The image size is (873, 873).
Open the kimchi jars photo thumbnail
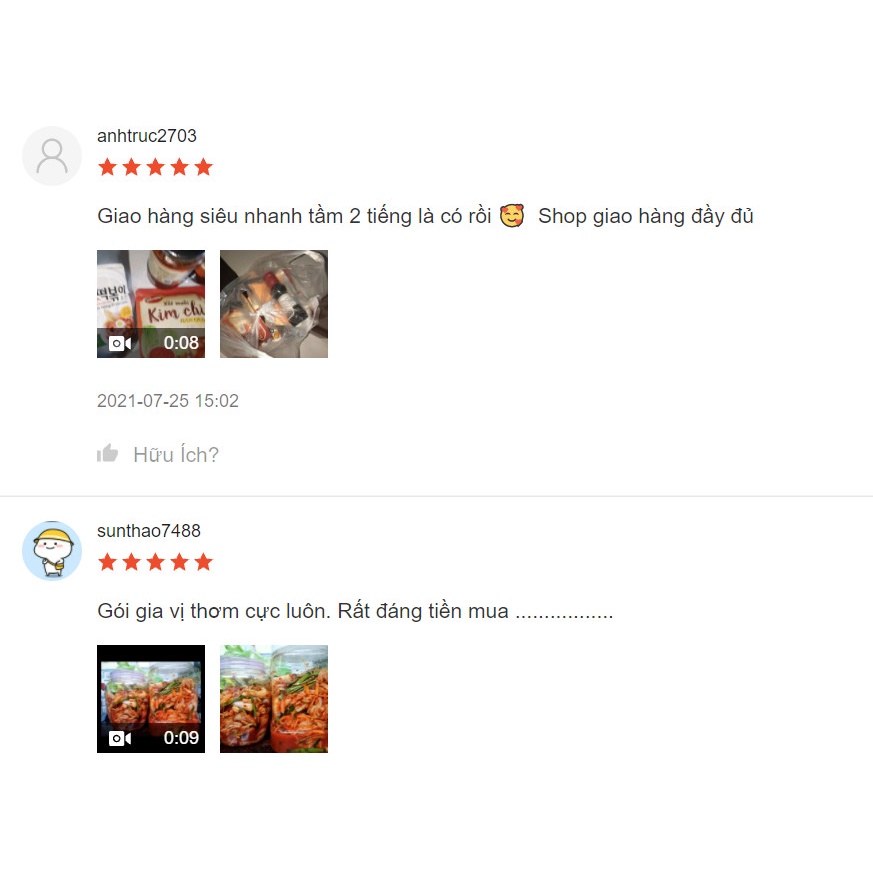tap(274, 699)
